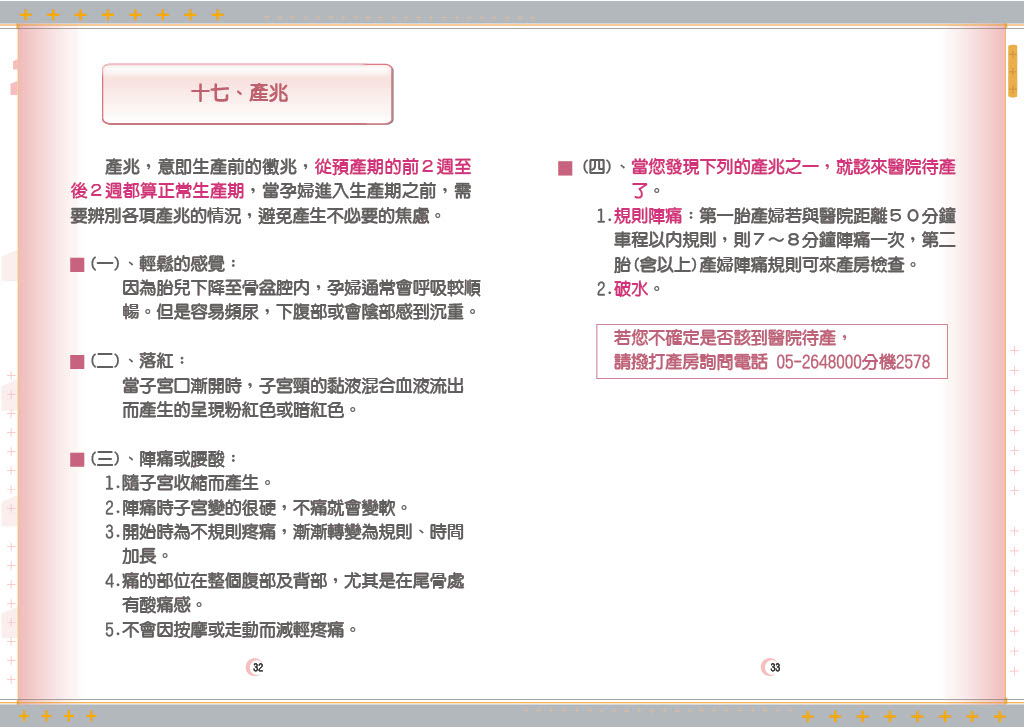The image size is (1024, 727).
Task: Click the orange plus signs row at top left
Action: coord(120,15)
